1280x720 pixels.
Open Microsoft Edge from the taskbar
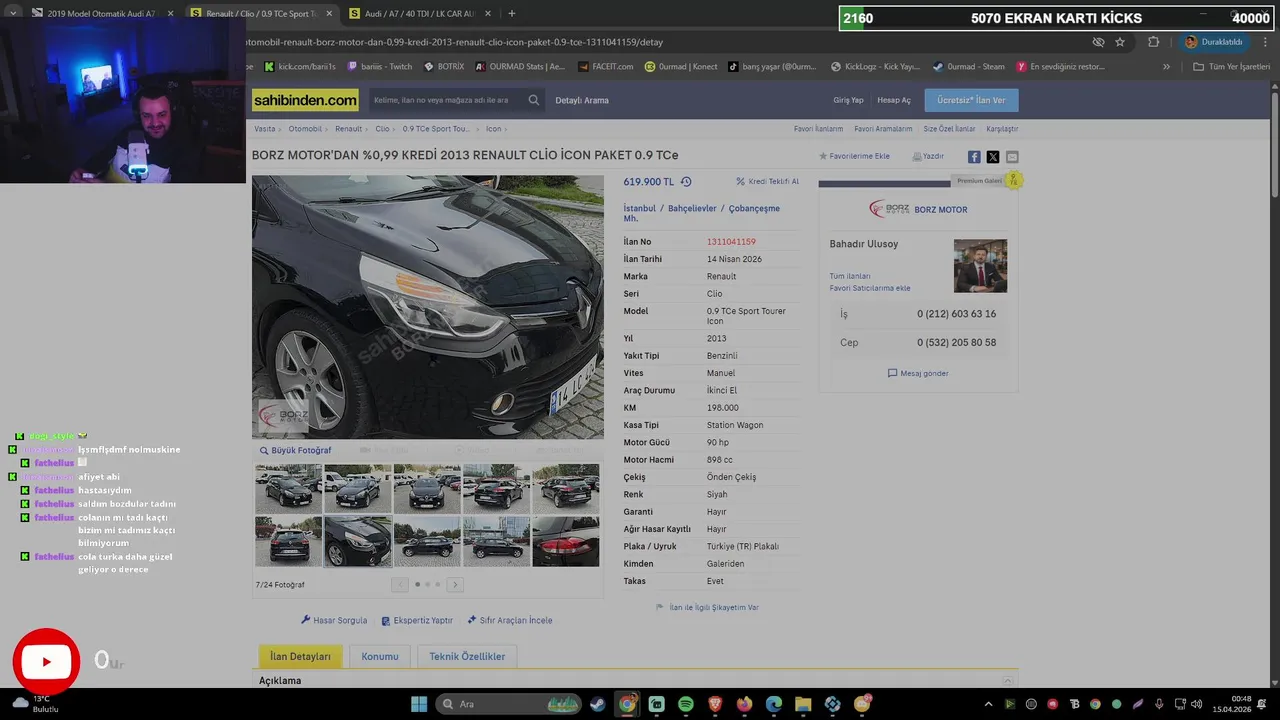[774, 704]
